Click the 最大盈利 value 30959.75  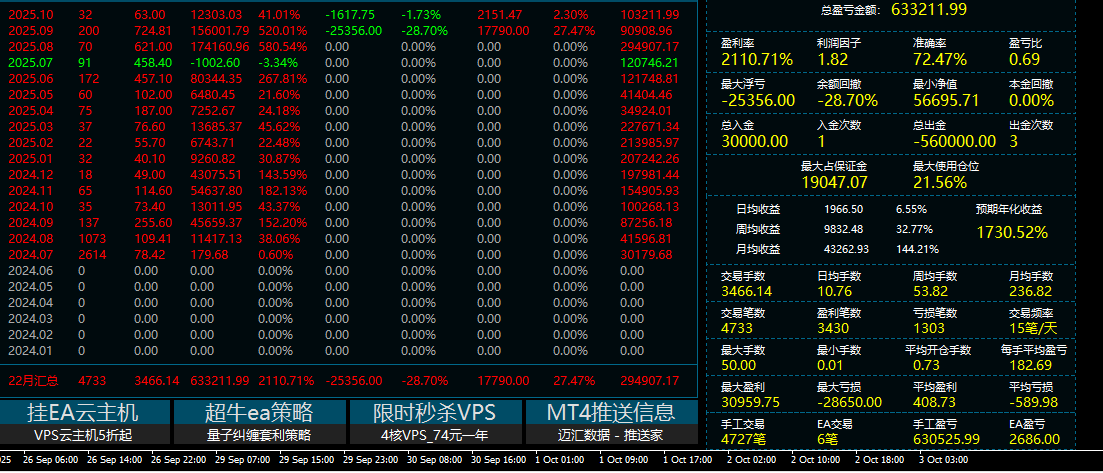point(751,402)
